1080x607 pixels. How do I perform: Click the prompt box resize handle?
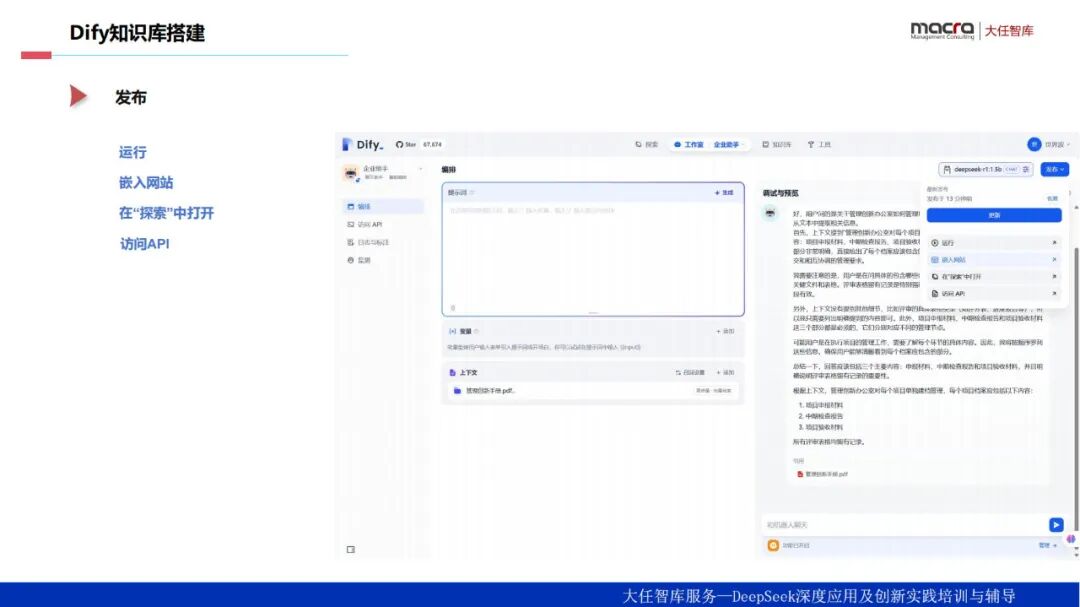[592, 313]
